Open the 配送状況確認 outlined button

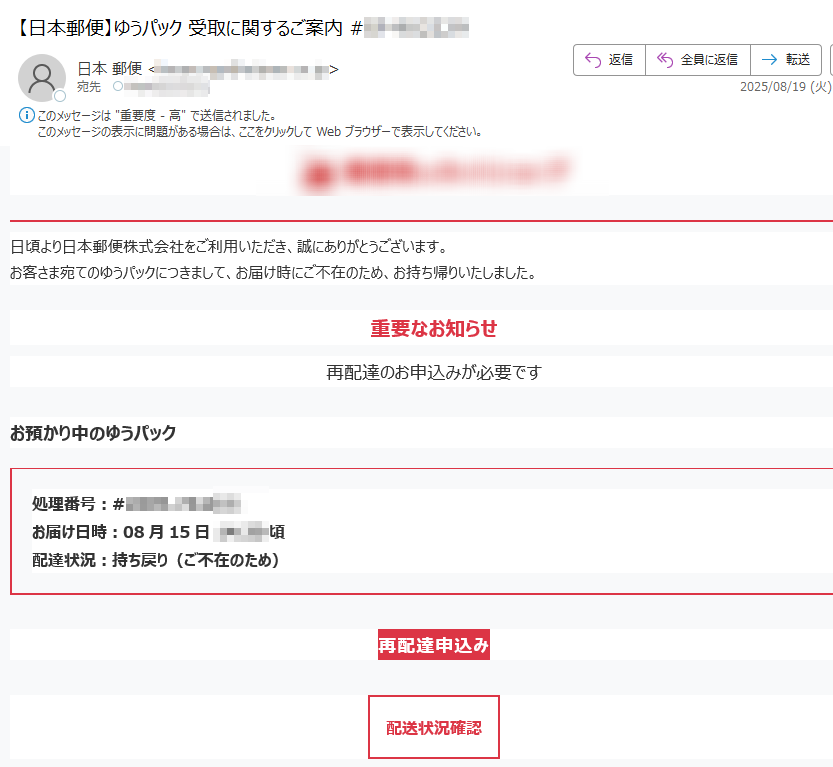pos(434,727)
